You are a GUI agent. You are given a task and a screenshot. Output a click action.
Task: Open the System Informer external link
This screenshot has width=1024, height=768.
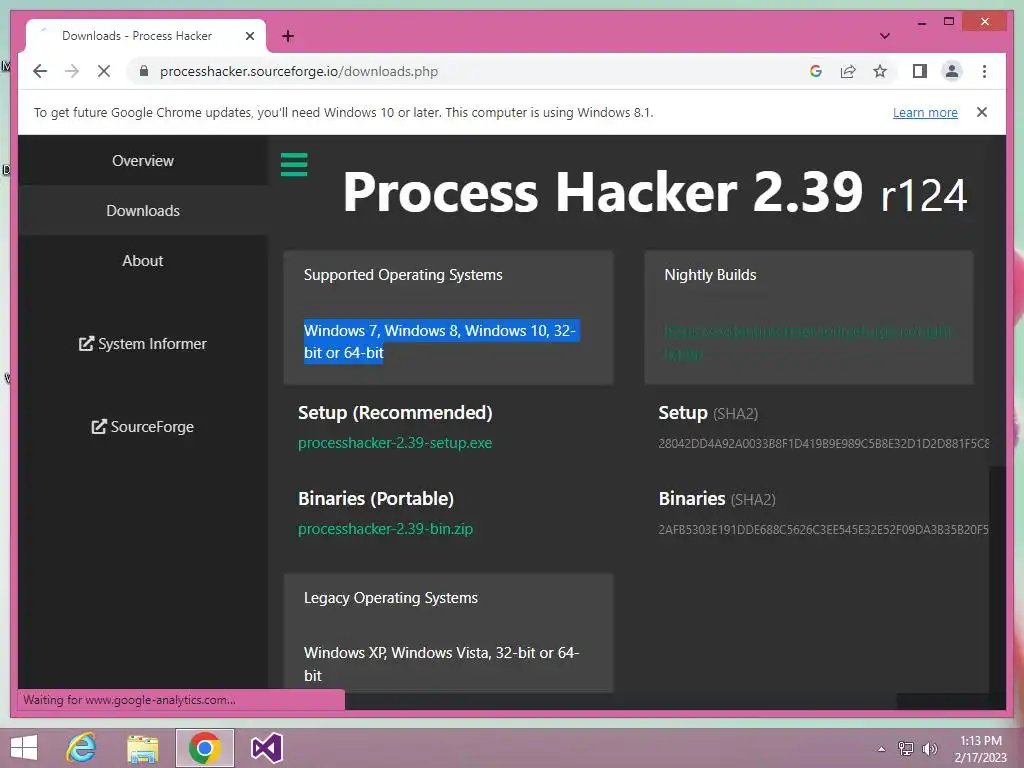coord(142,344)
